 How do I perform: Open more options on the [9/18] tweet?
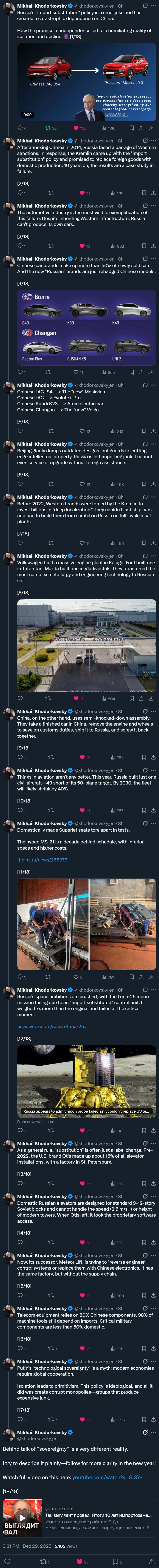pos(153,711)
